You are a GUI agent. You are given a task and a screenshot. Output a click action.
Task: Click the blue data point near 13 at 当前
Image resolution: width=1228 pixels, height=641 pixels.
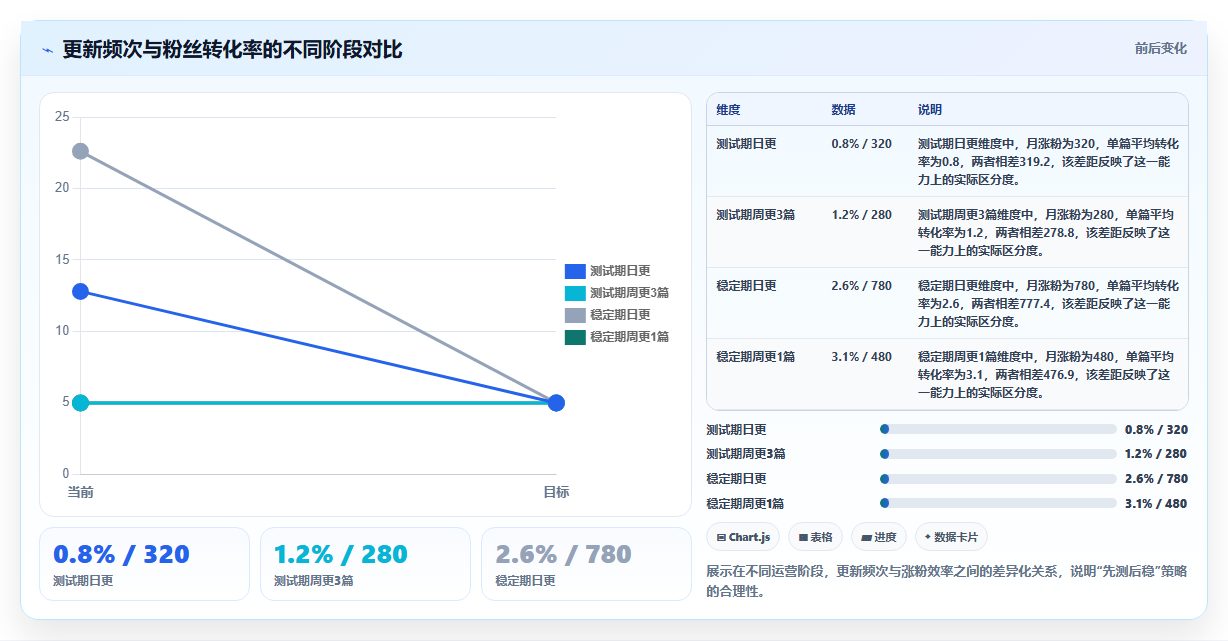[x=80, y=291]
